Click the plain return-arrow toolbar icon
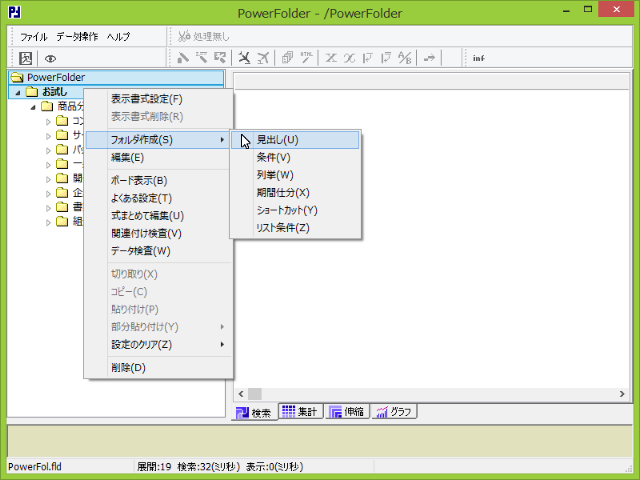The width and height of the screenshot is (640, 480). [x=367, y=58]
